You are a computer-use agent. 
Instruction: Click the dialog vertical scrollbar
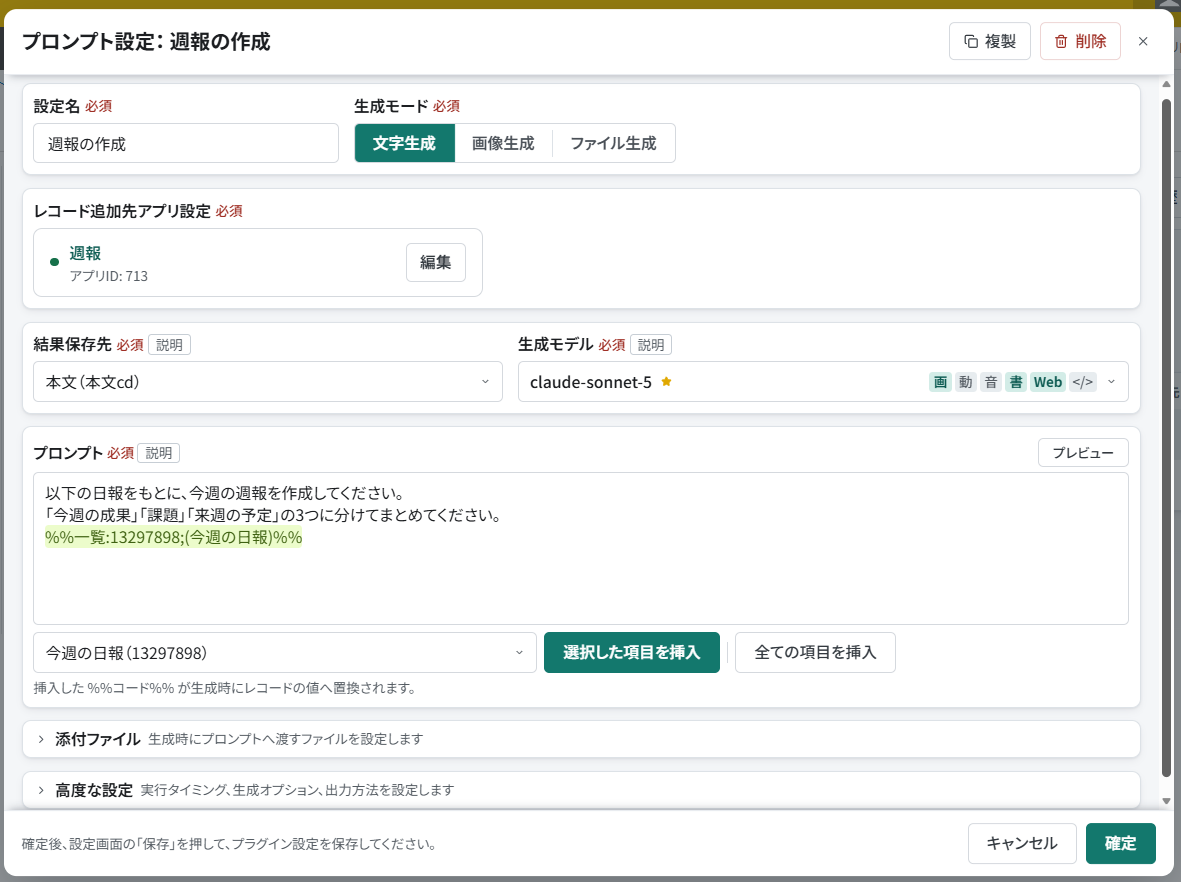click(1166, 437)
